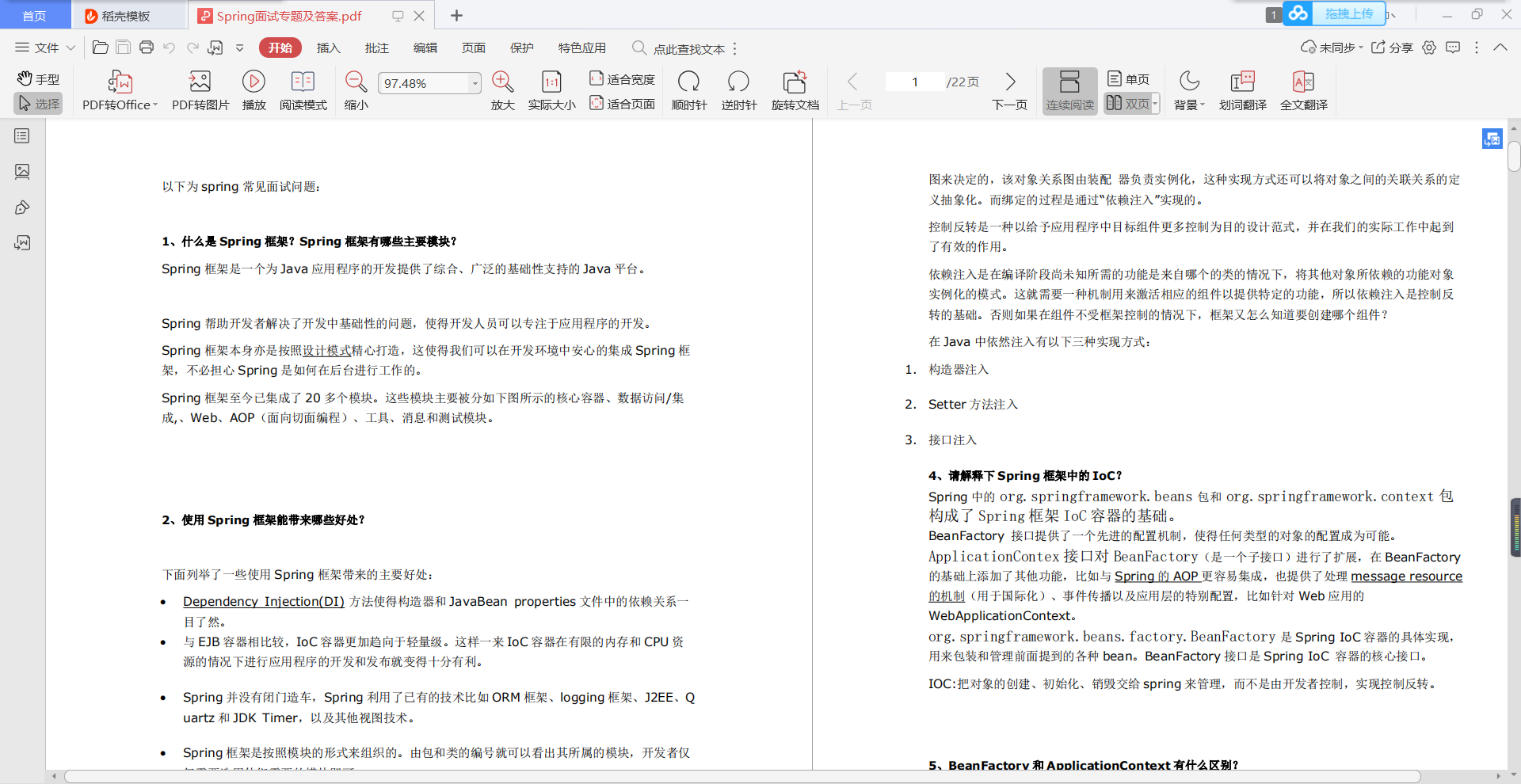
Task: Rotate the page counterclockwise
Action: tap(738, 90)
